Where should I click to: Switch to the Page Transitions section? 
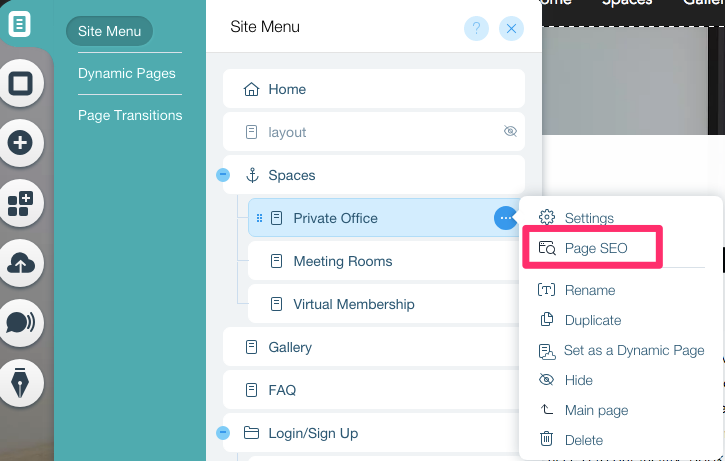click(x=130, y=115)
